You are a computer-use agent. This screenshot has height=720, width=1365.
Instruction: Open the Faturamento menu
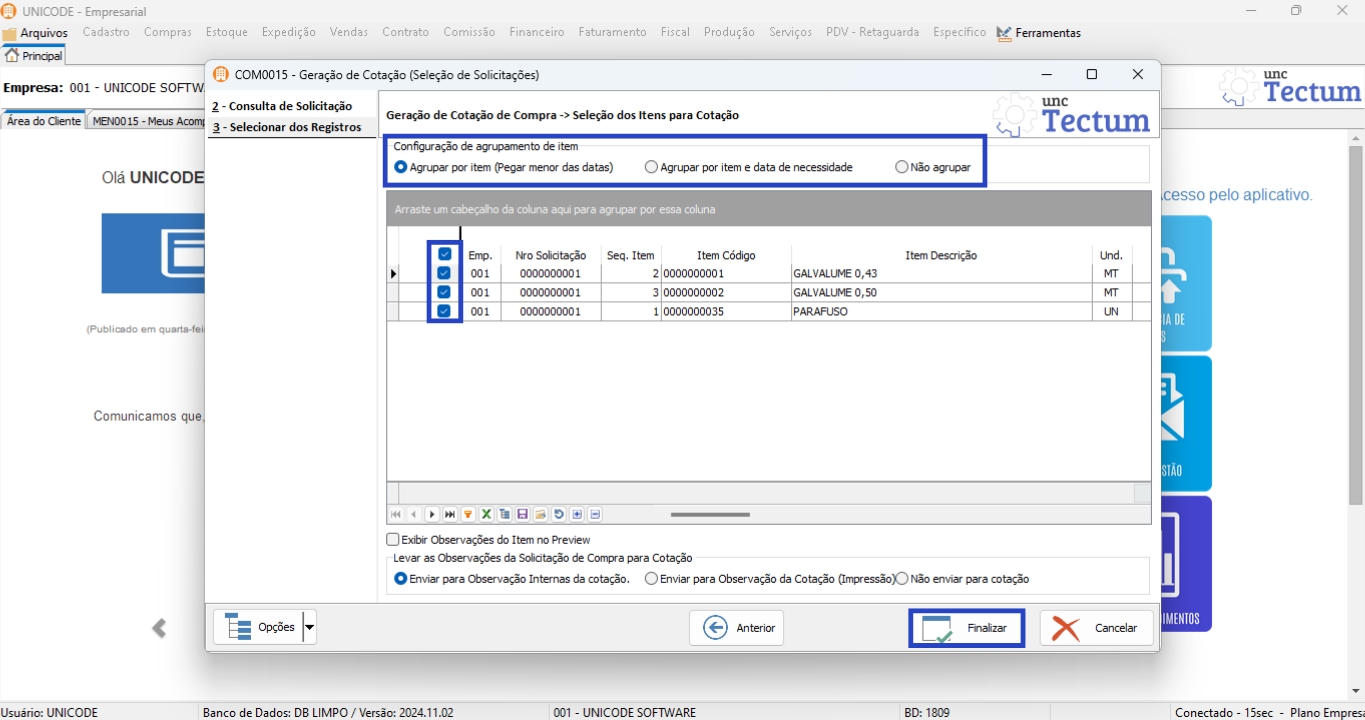[x=612, y=32]
